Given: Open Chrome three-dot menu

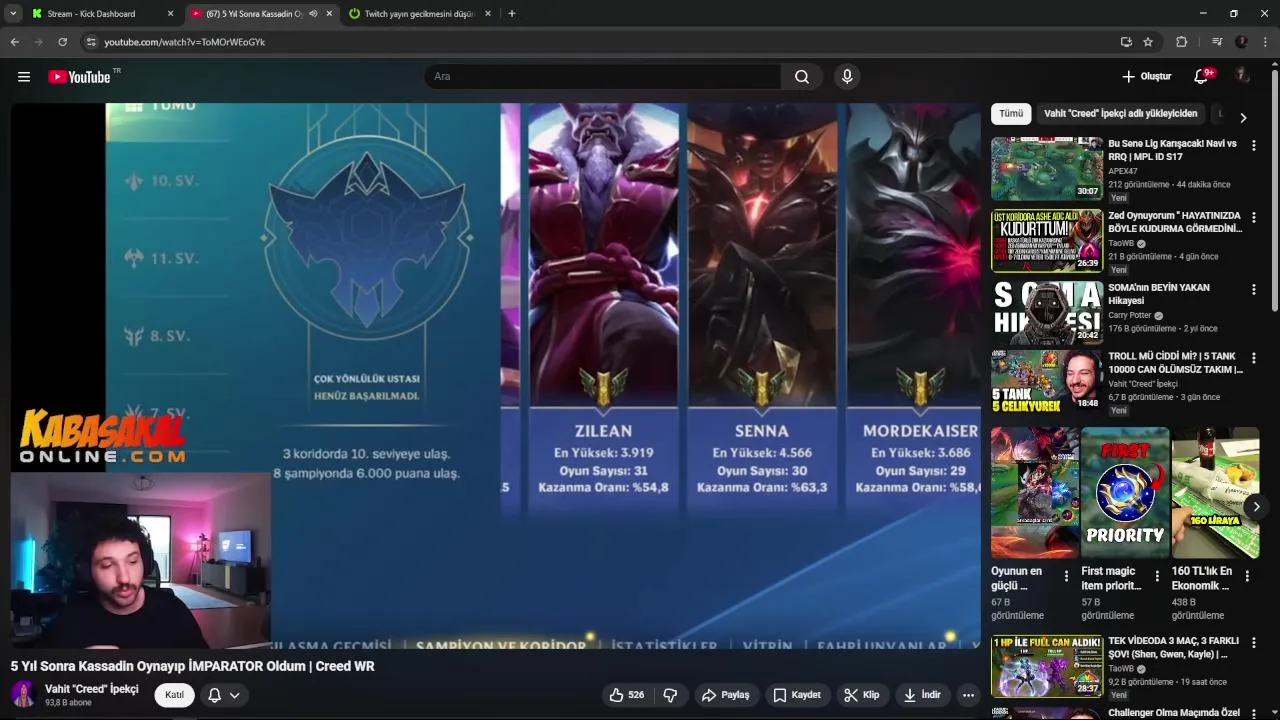Looking at the screenshot, I should (x=1265, y=42).
